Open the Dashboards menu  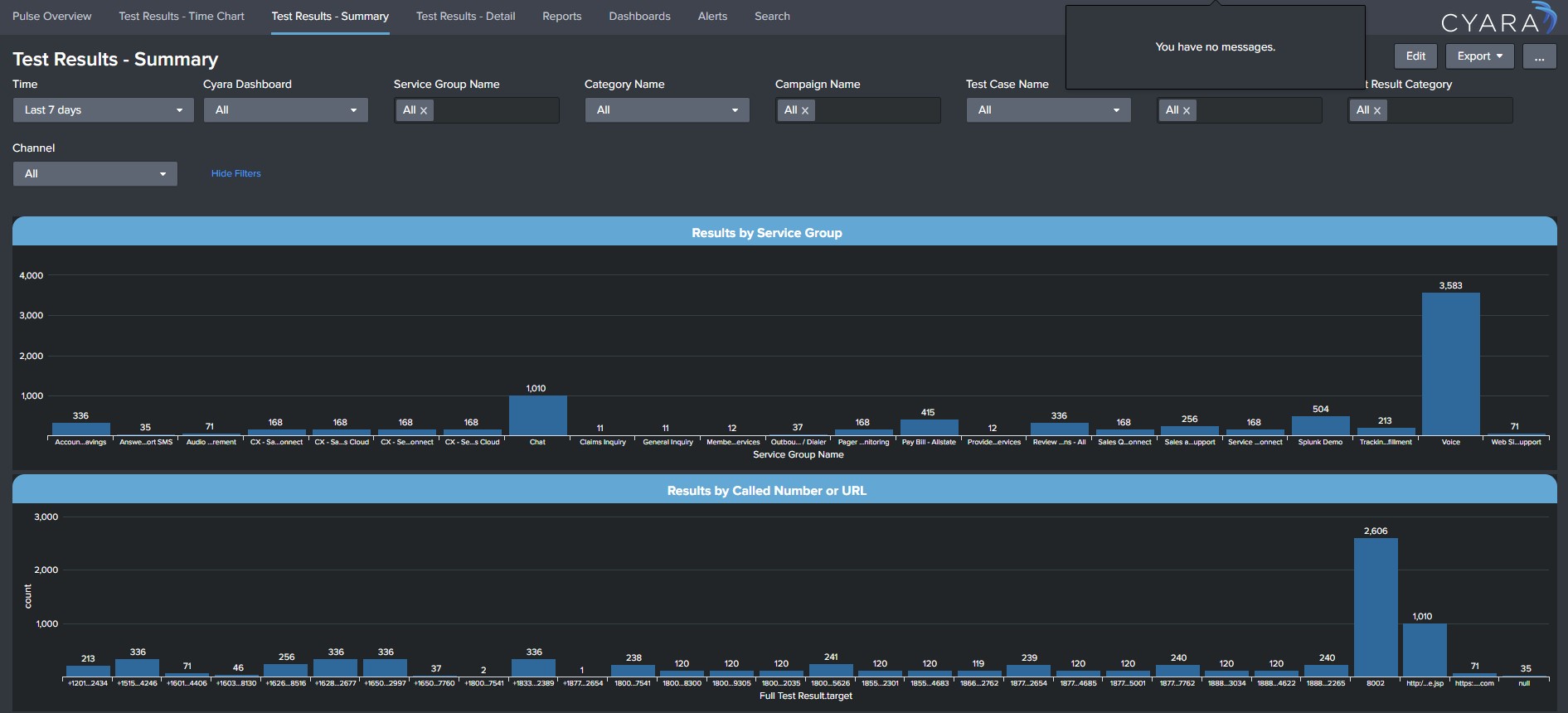[639, 16]
